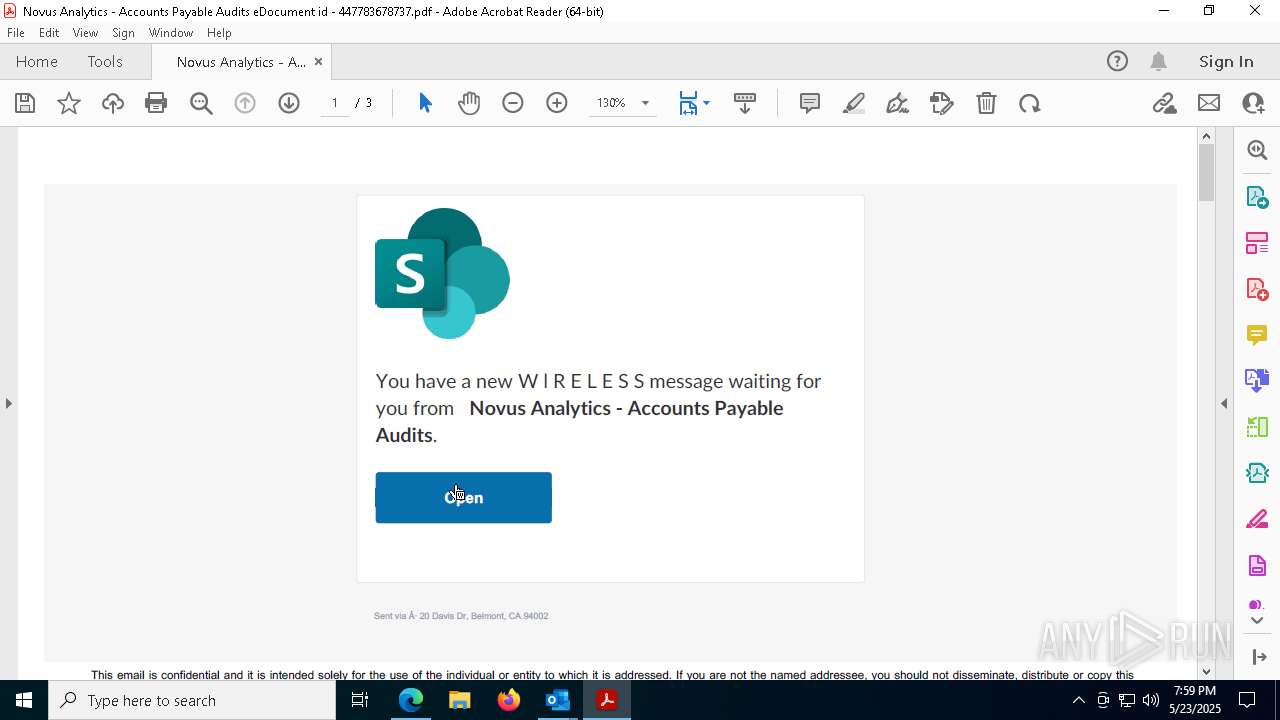
Task: Open the find text magnifier tool
Action: pos(201,103)
